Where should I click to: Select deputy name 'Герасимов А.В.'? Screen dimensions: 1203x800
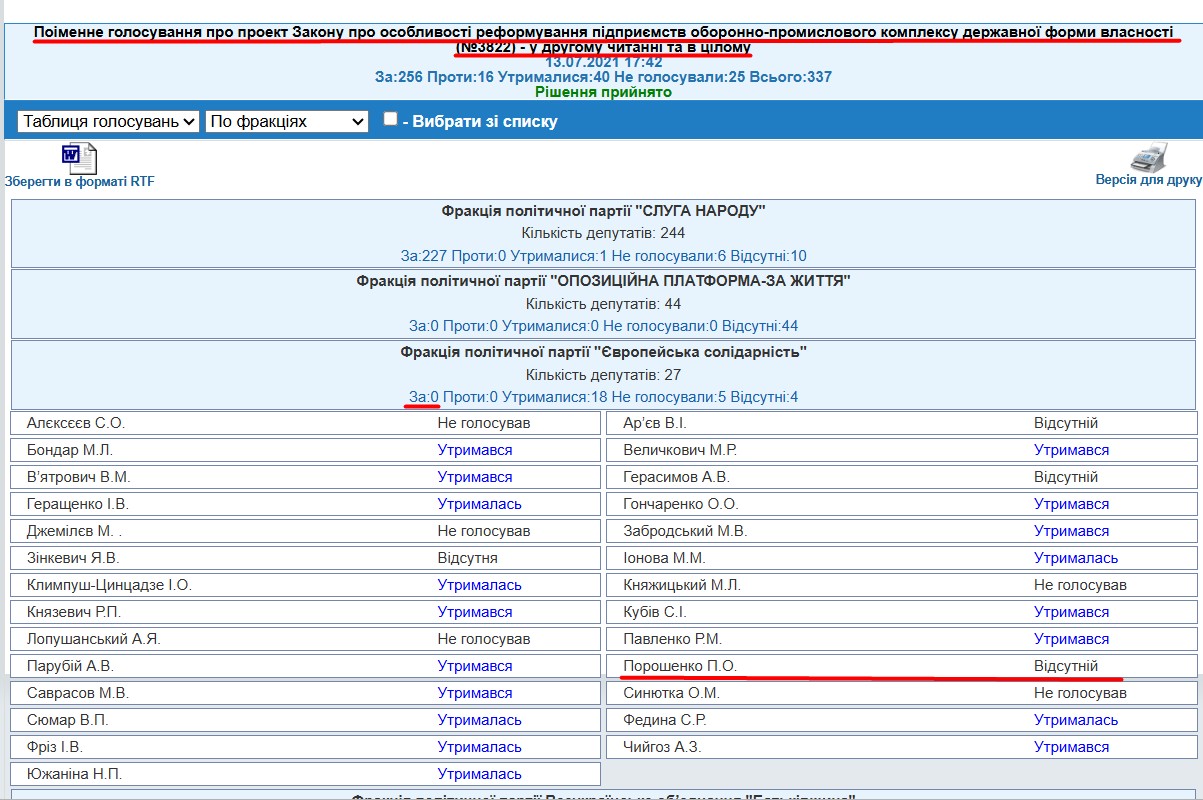[676, 477]
